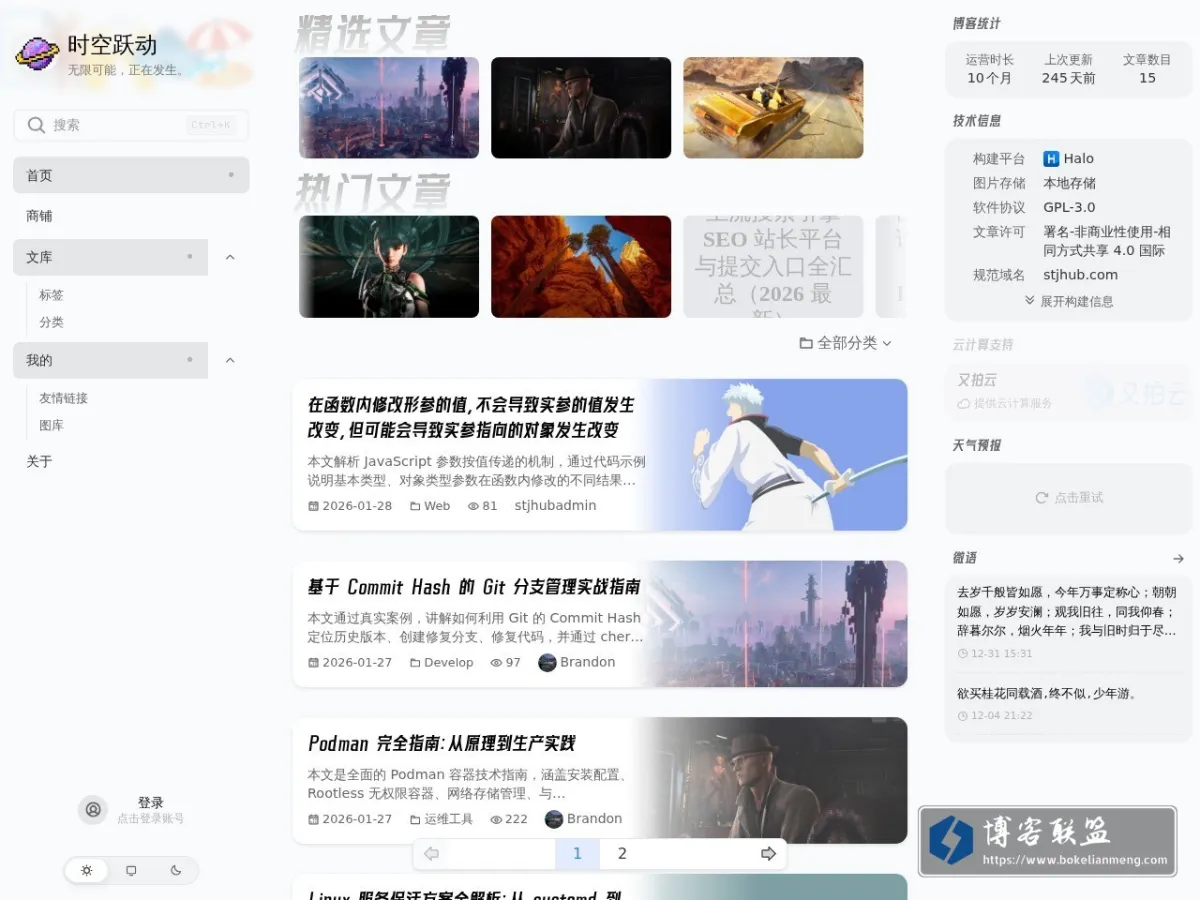Open the yellow car featured thumbnail
Image resolution: width=1200 pixels, height=900 pixels.
coord(773,108)
